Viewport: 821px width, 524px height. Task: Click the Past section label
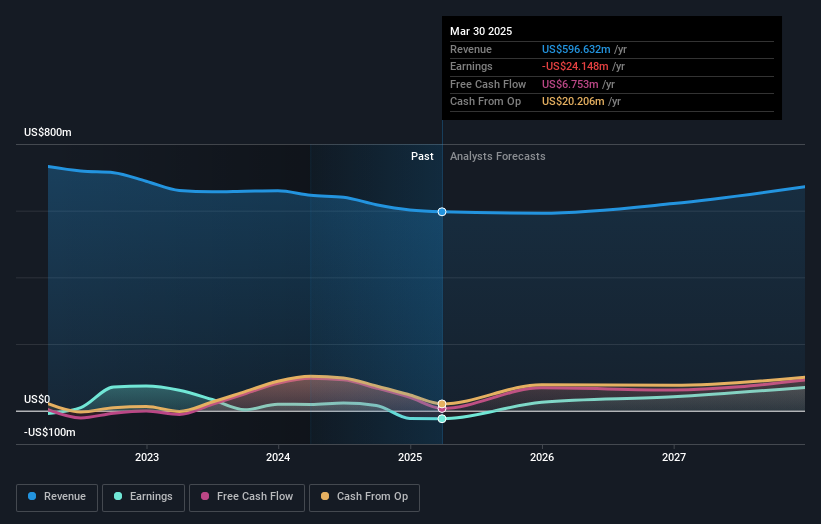point(422,156)
